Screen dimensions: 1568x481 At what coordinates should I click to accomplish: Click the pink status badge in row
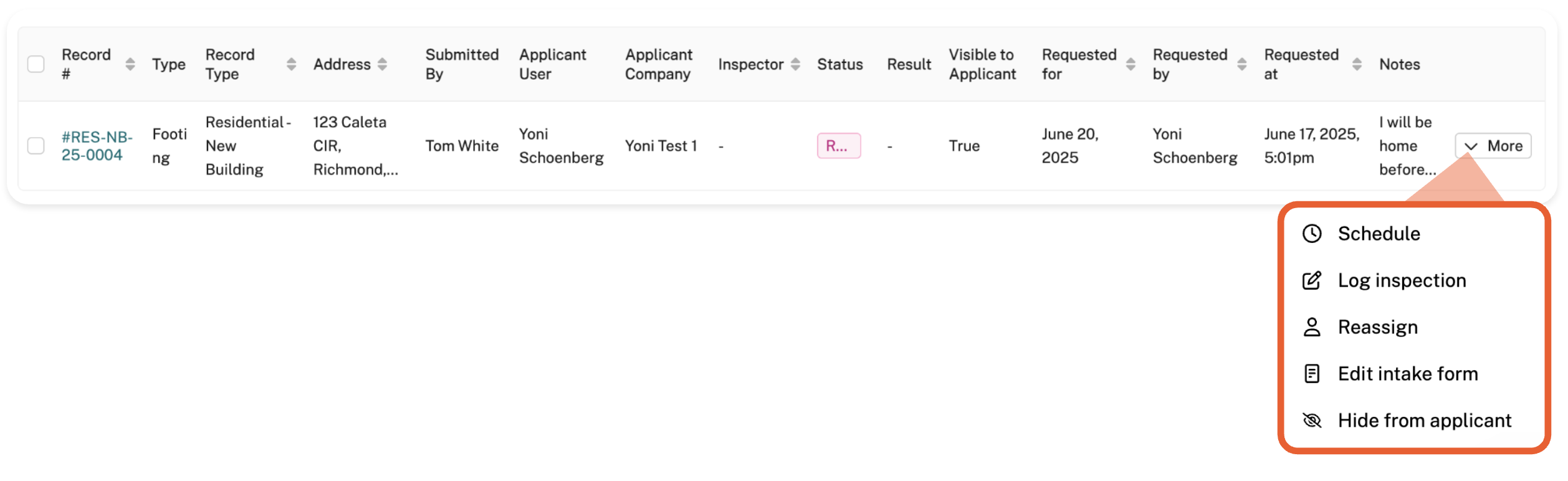pos(838,146)
